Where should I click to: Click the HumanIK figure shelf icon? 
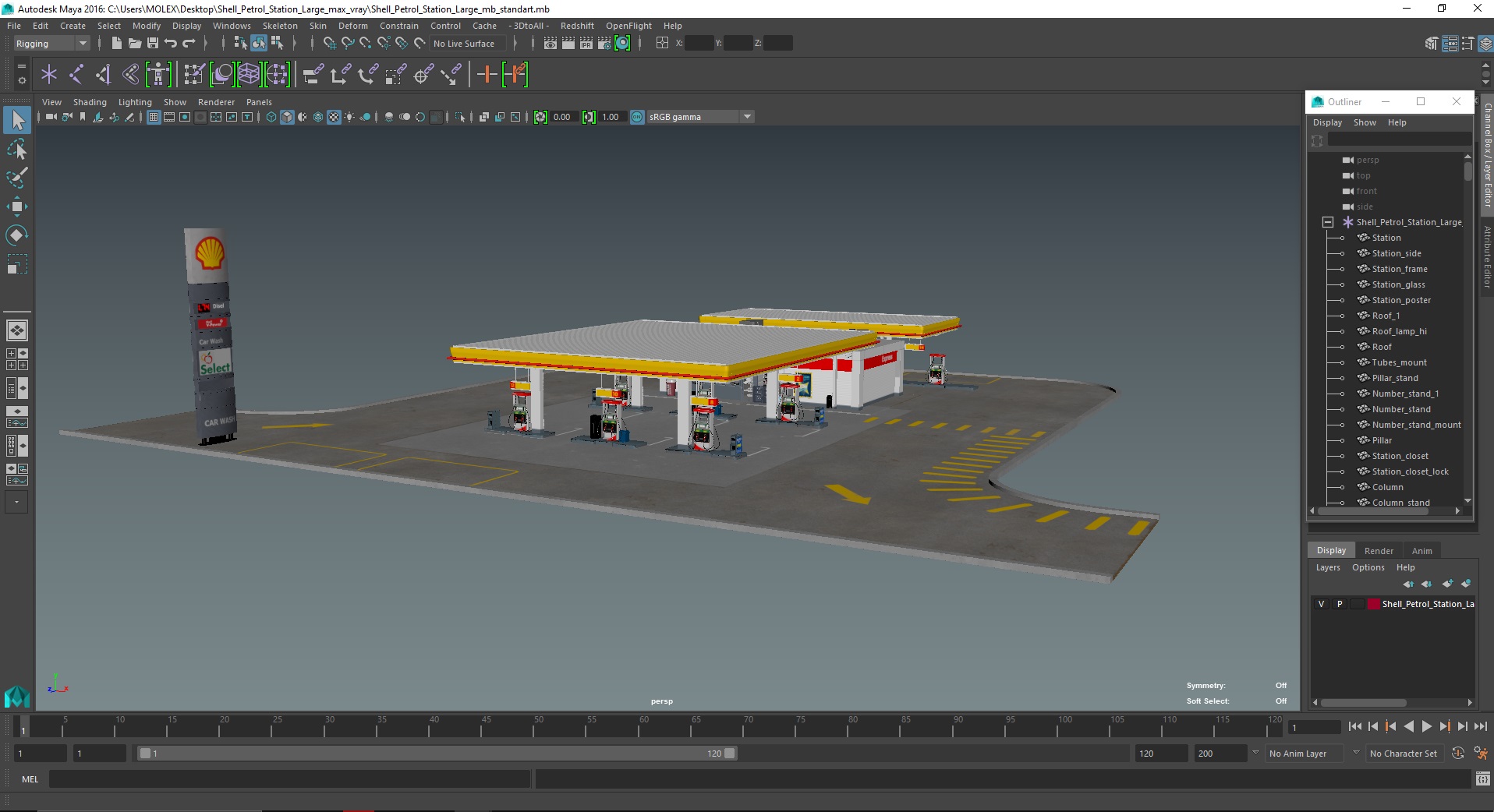(158, 75)
